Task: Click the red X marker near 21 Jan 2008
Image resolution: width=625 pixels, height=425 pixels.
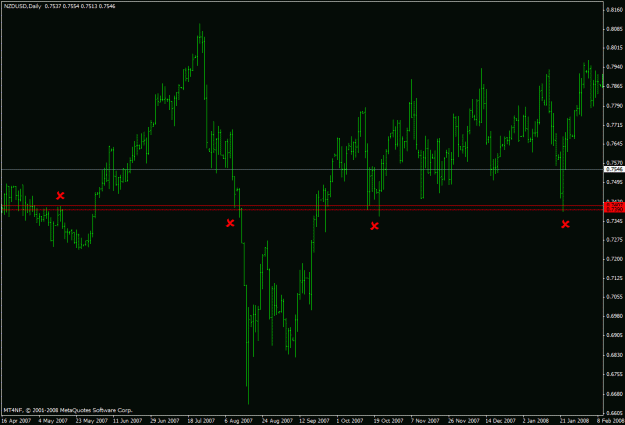Action: point(565,224)
